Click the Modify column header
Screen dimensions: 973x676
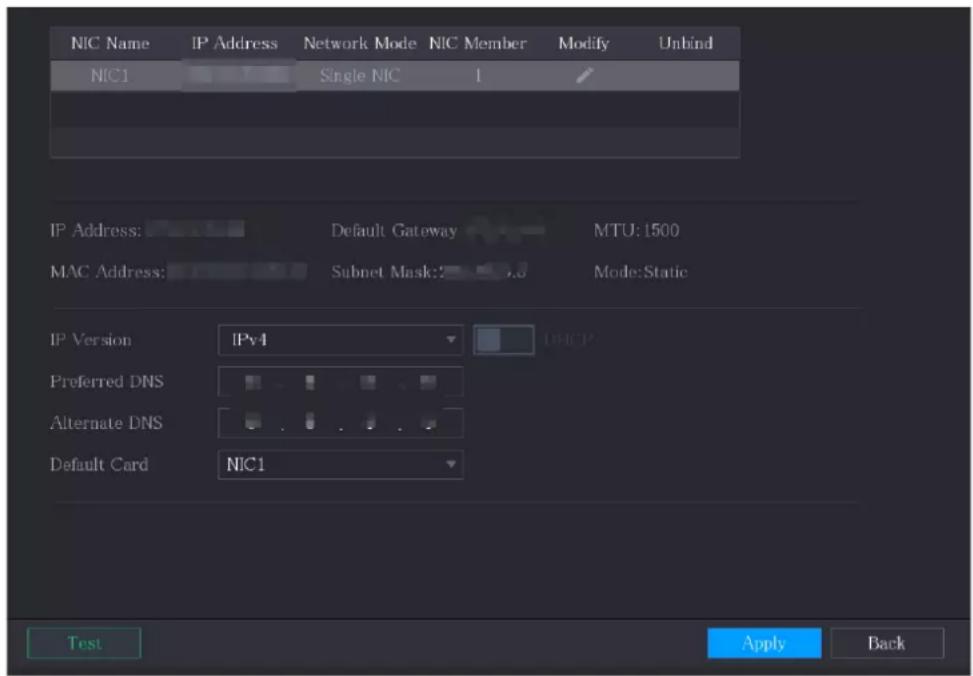[584, 43]
